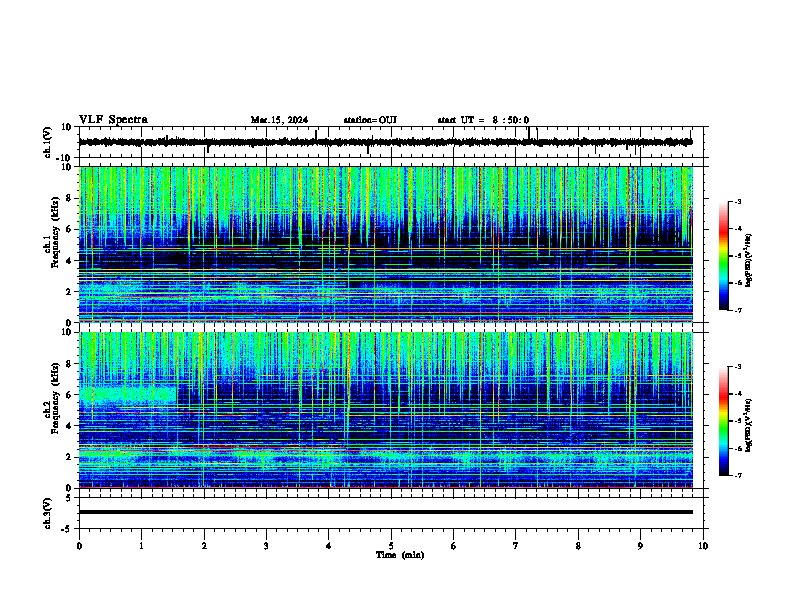792x612 pixels.
Task: Click the time-axis tick label "9"
Action: pyautogui.click(x=640, y=546)
